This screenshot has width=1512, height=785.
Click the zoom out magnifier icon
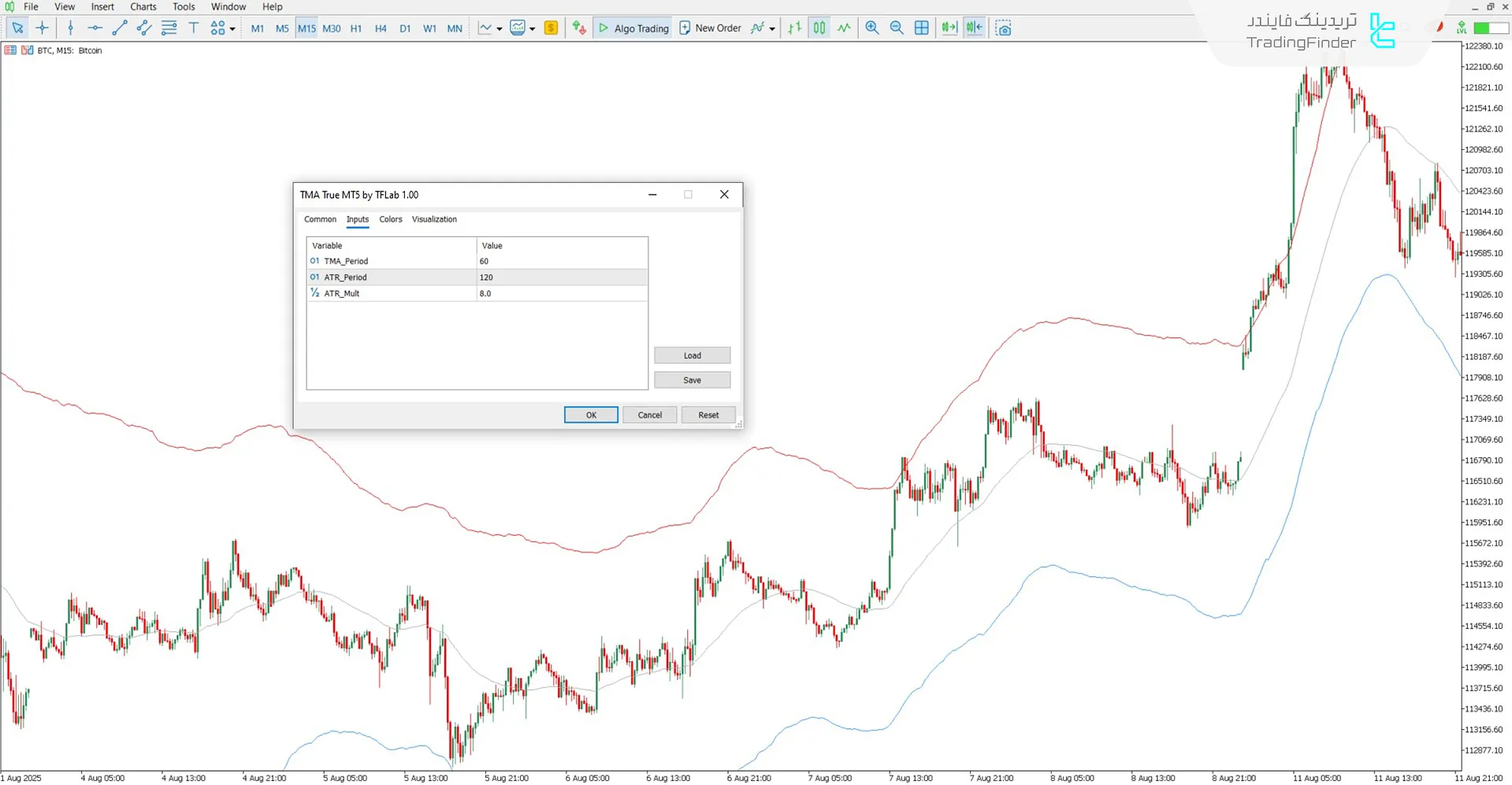pyautogui.click(x=897, y=28)
